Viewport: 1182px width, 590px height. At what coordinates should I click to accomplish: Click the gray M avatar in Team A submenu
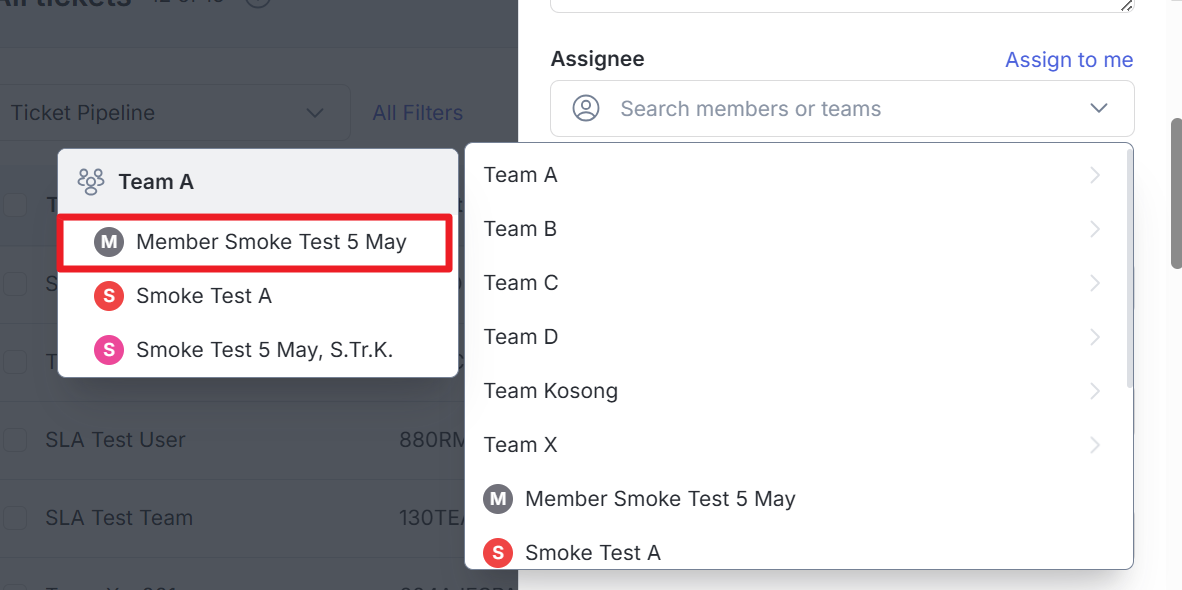pyautogui.click(x=108, y=242)
